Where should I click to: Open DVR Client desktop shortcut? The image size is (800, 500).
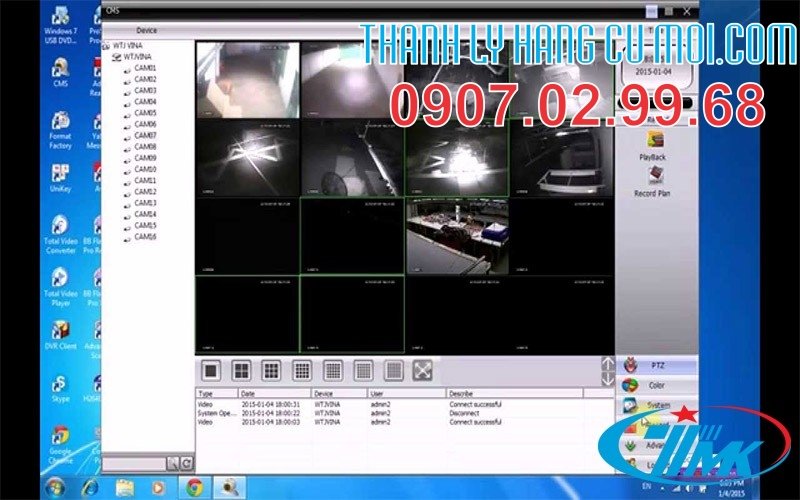(x=60, y=335)
